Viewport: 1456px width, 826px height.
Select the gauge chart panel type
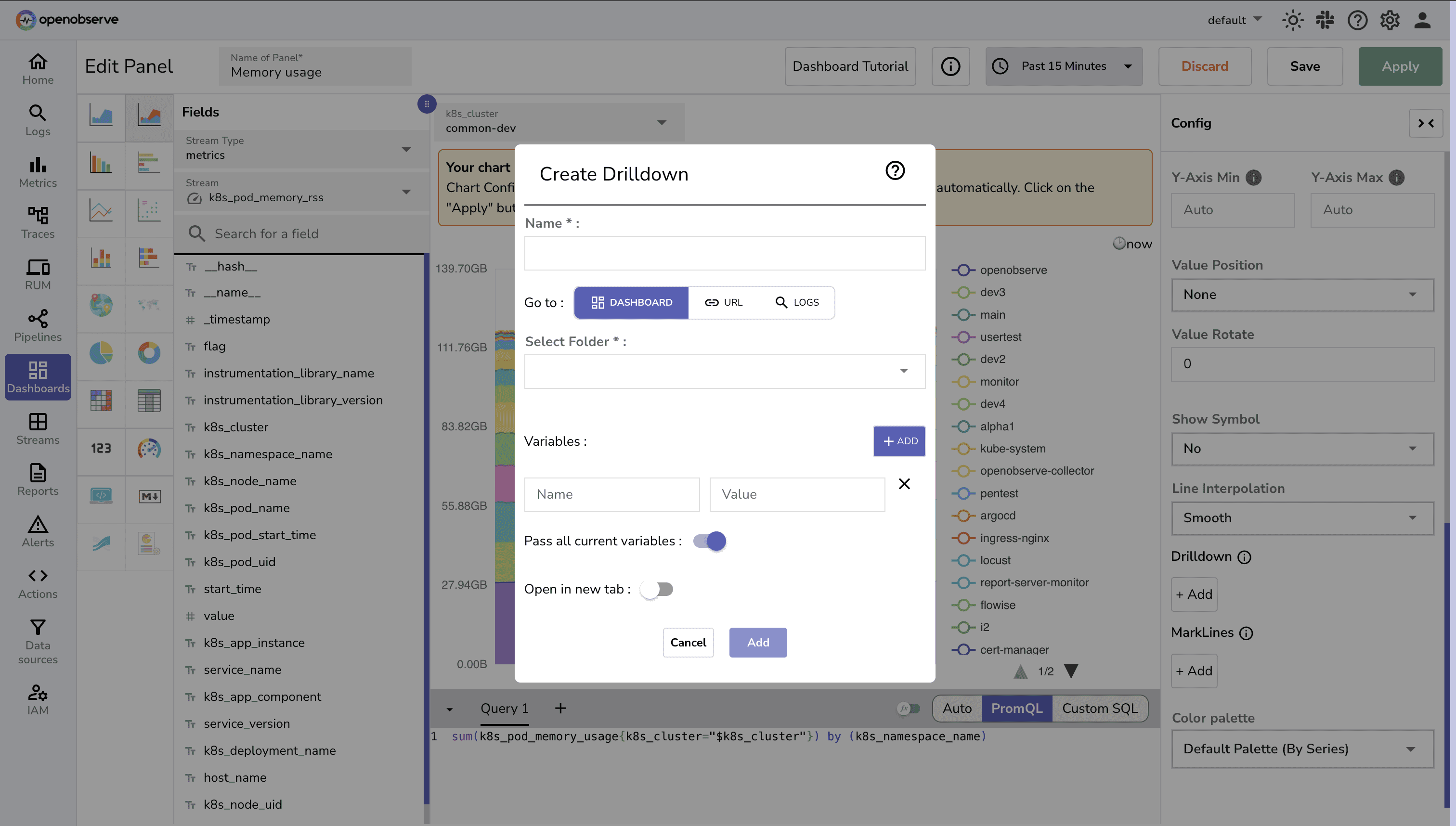pyautogui.click(x=149, y=450)
